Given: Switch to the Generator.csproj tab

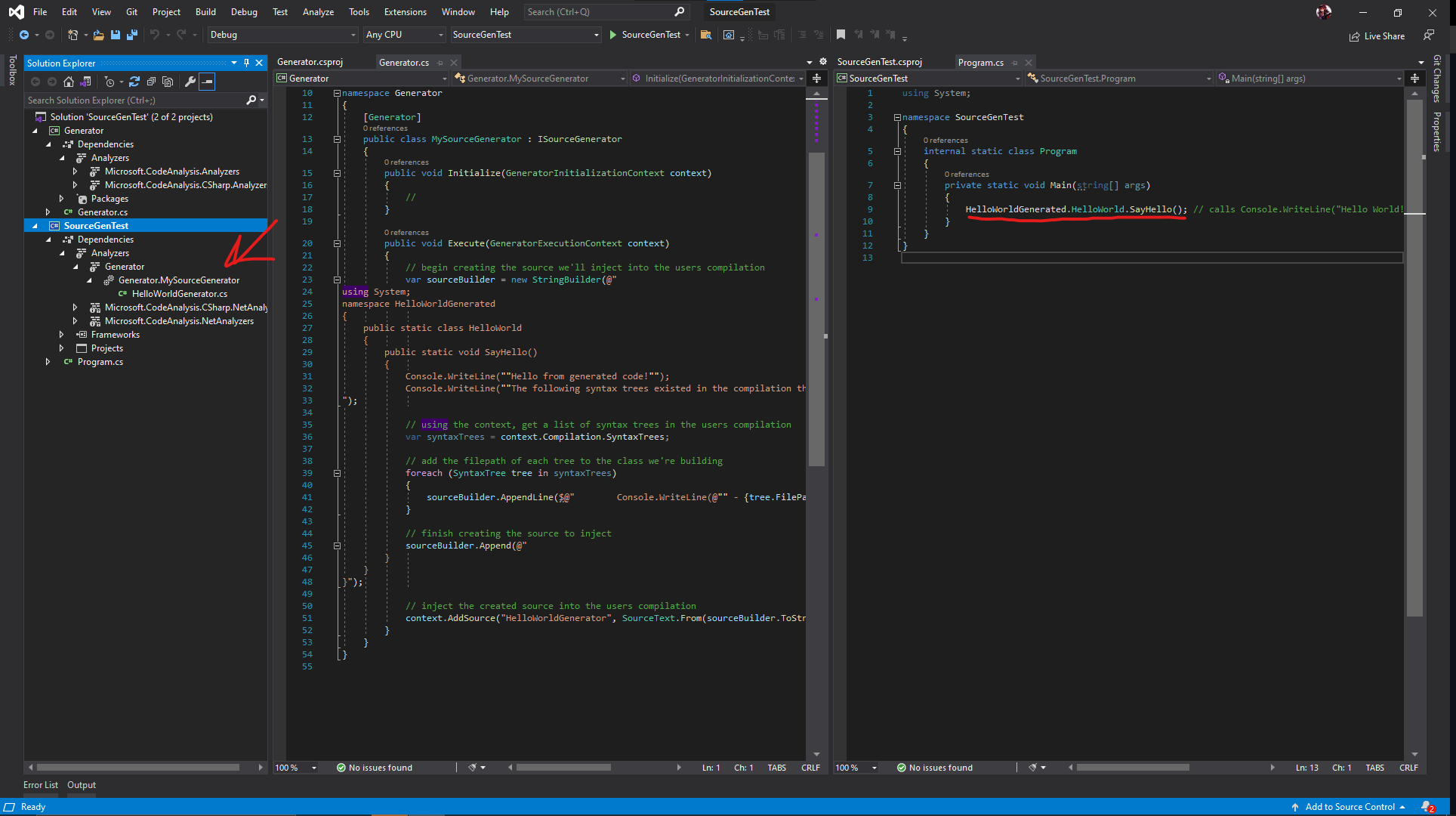Looking at the screenshot, I should coord(310,62).
